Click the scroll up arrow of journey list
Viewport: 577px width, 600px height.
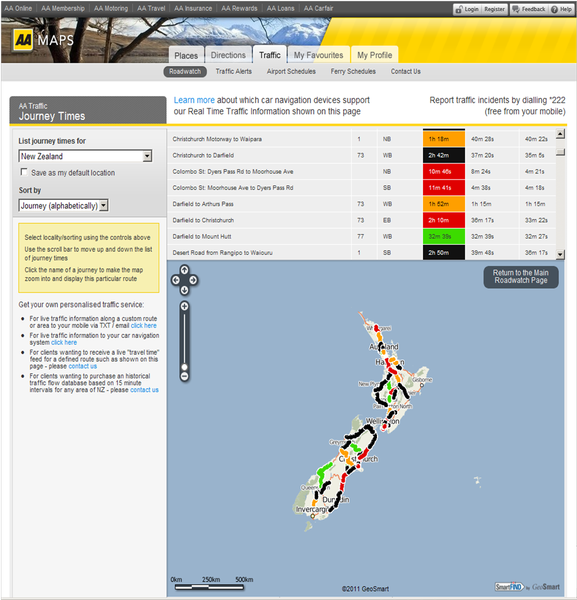(560, 134)
